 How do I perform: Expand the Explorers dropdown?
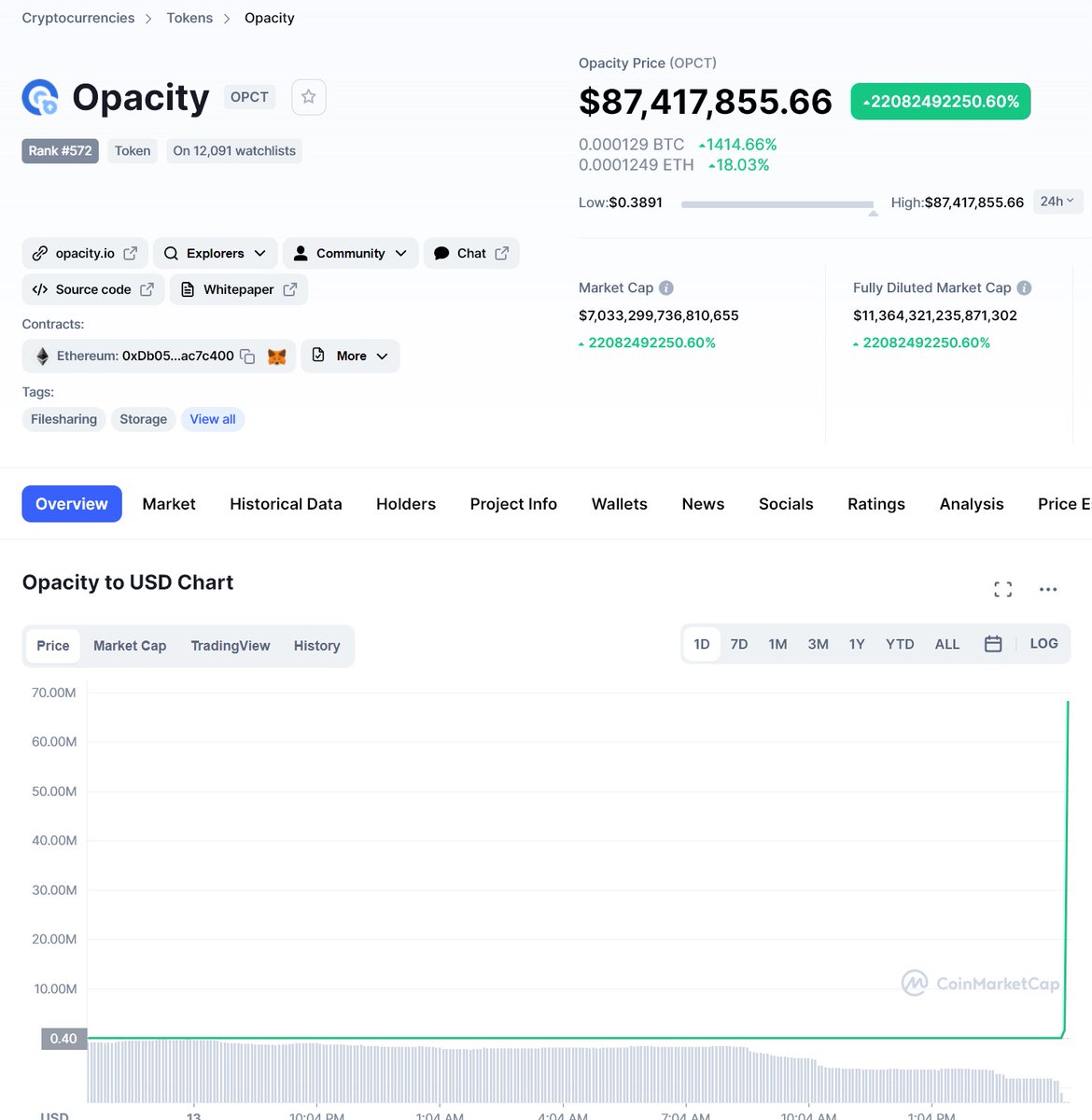click(216, 253)
